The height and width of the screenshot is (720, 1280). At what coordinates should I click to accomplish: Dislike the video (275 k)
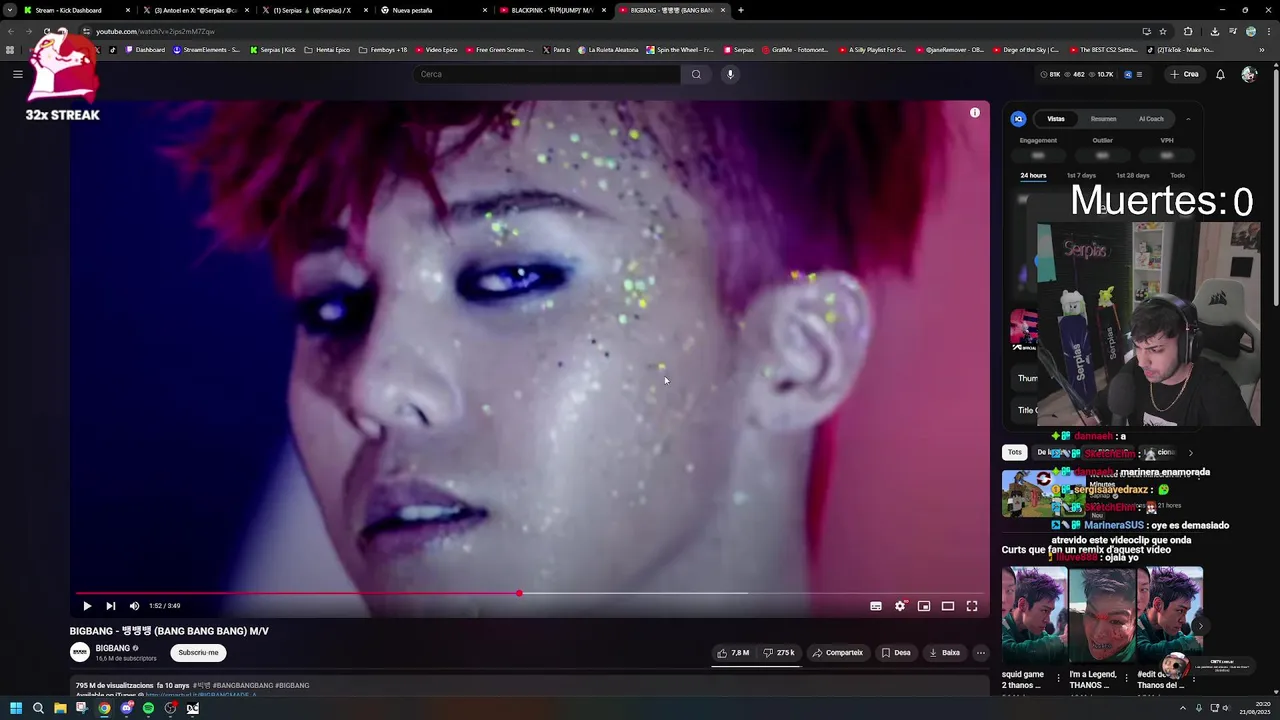click(x=779, y=653)
